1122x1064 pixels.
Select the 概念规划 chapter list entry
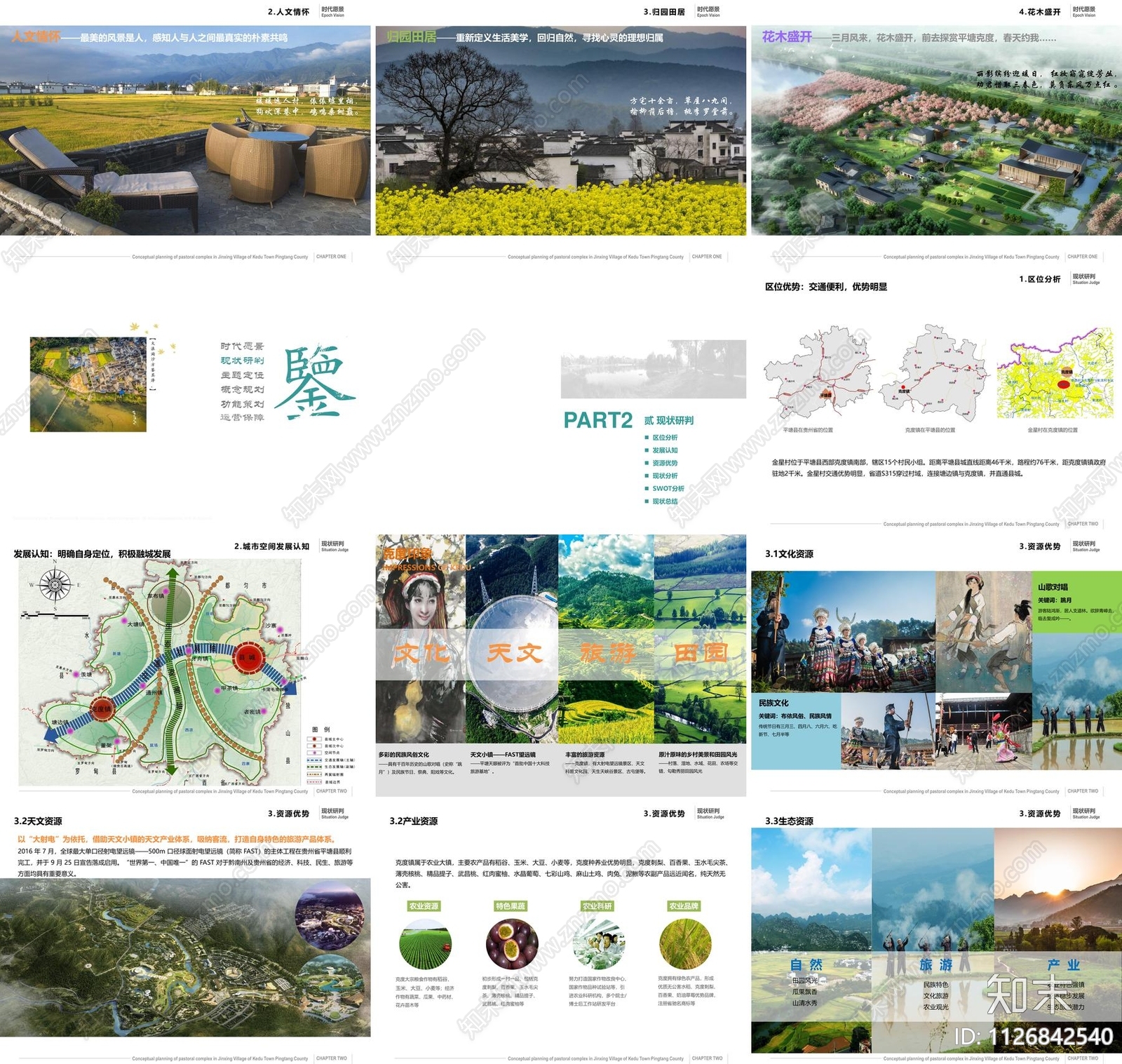[242, 389]
